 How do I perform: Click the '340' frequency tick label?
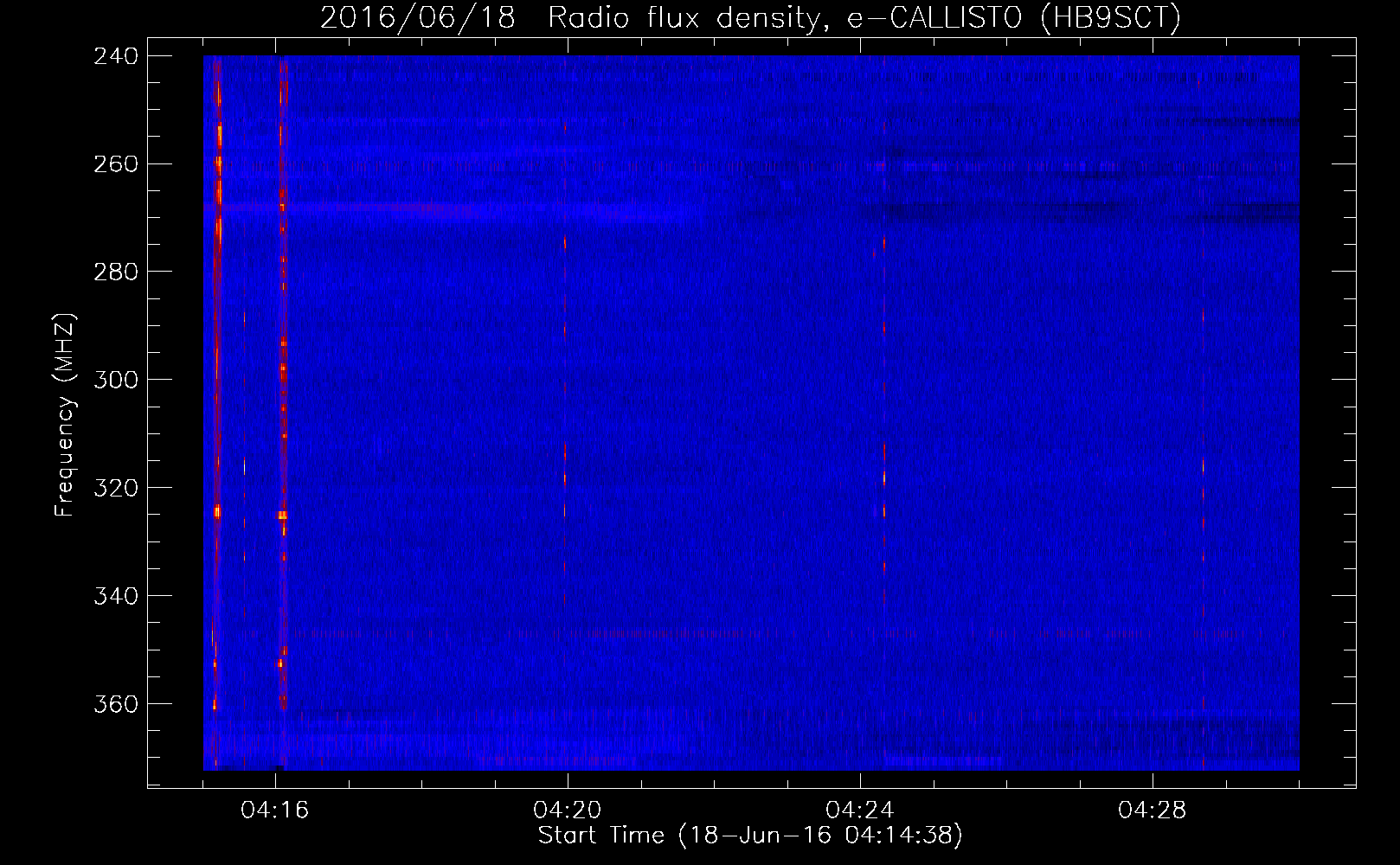[116, 597]
